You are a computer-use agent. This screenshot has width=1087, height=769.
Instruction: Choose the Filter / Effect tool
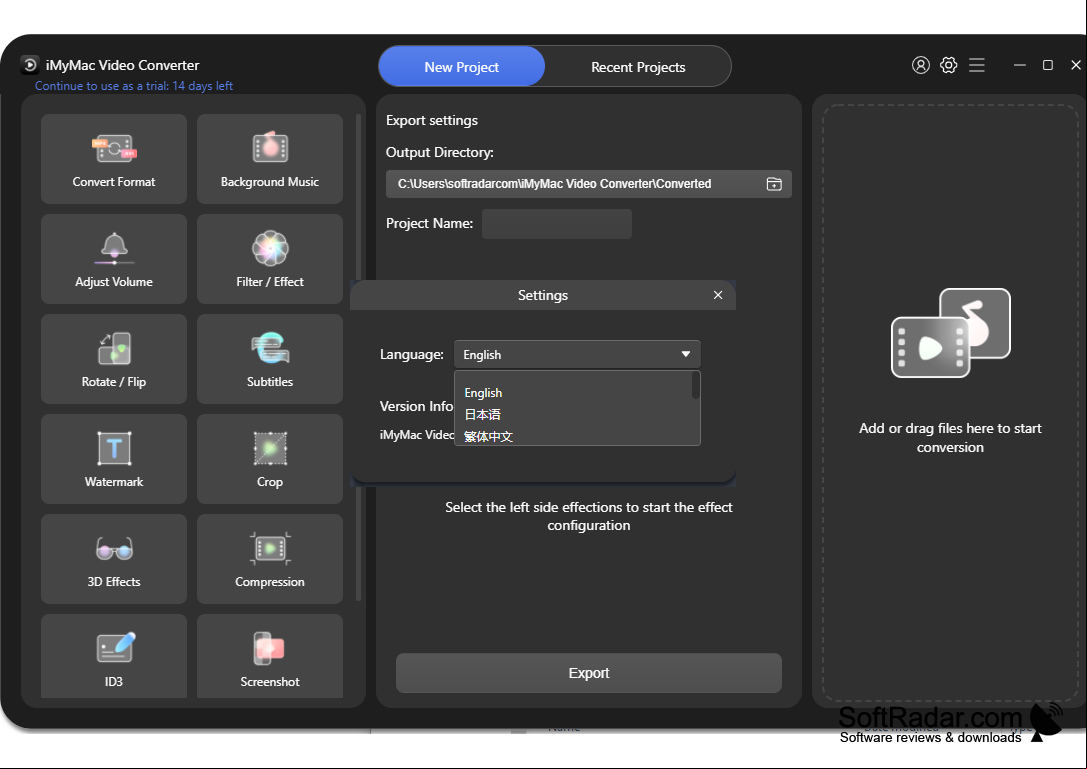[x=270, y=259]
